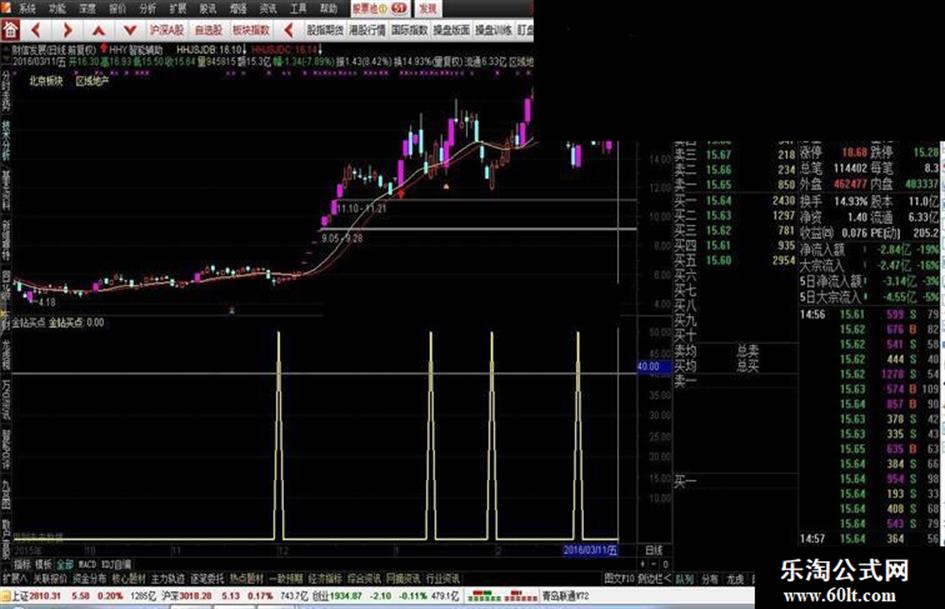Click the 港股行情 toolbar button
The image size is (945, 609).
(x=367, y=30)
